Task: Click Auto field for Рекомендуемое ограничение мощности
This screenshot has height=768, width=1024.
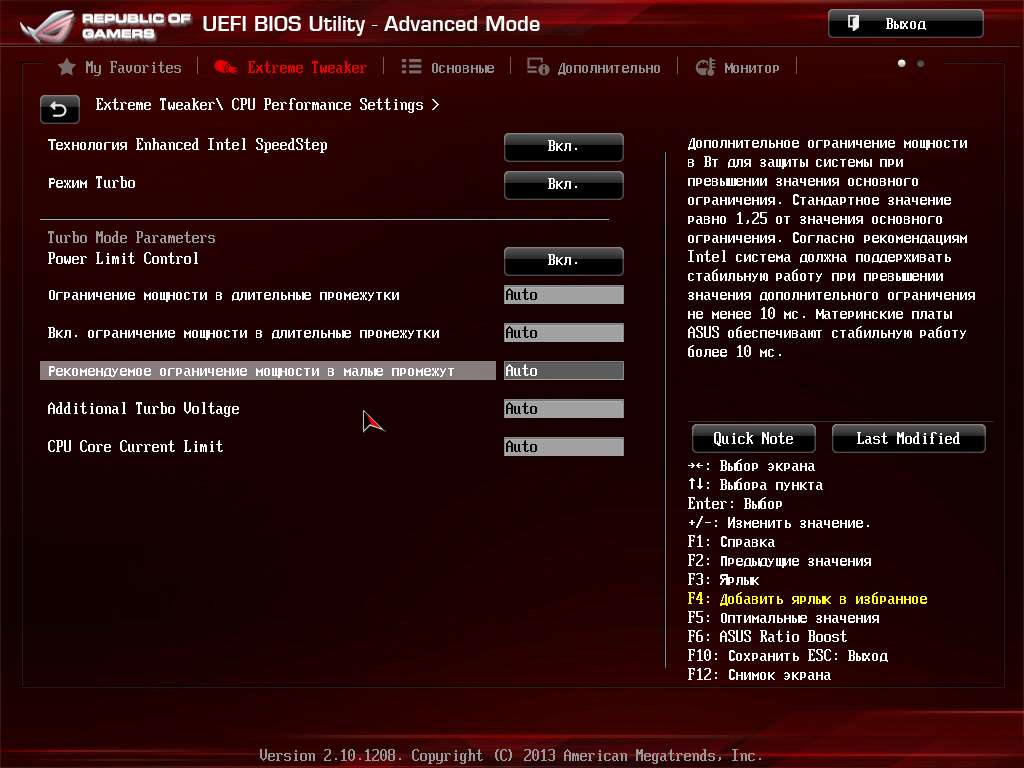Action: tap(564, 370)
